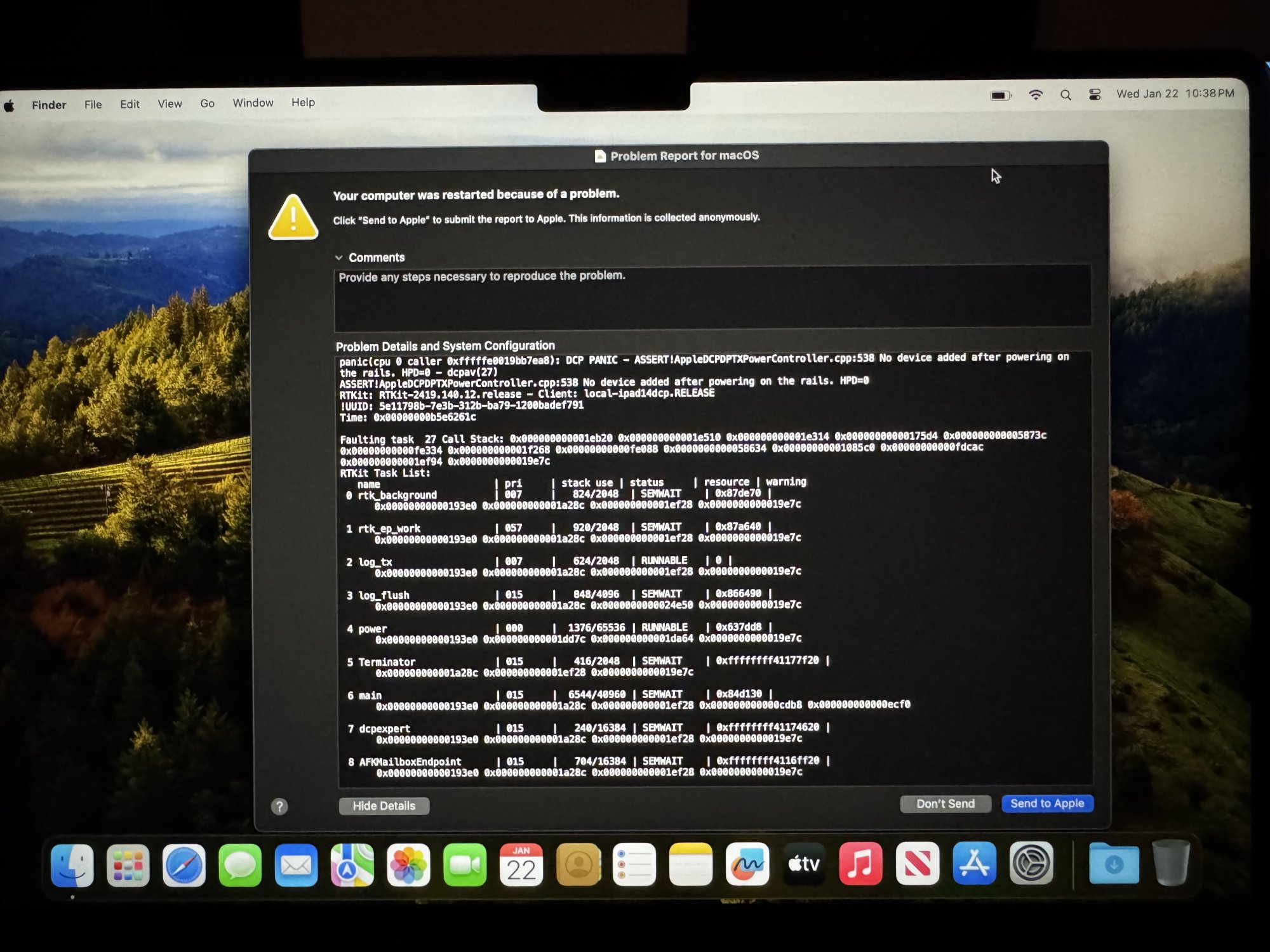
Task: Open Freeform from the Dock
Action: tap(747, 864)
